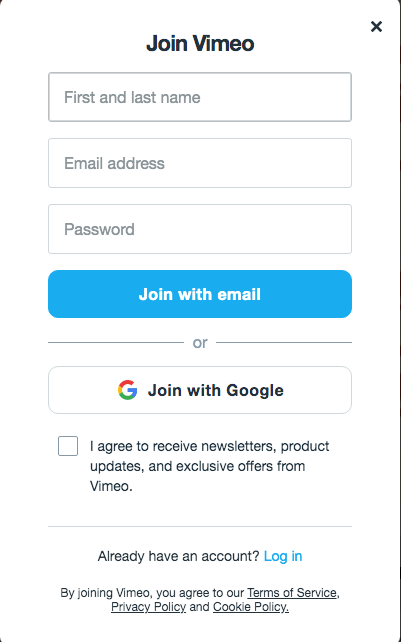Image resolution: width=401 pixels, height=642 pixels.
Task: Open the Log in link
Action: [x=283, y=556]
